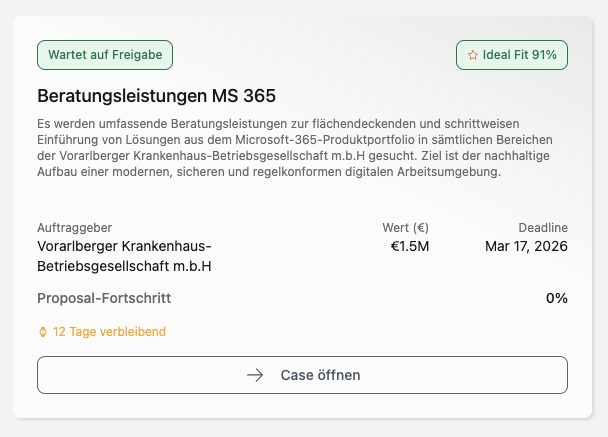This screenshot has height=437, width=608.
Task: Click the Wert (€) column label
Action: pyautogui.click(x=405, y=228)
